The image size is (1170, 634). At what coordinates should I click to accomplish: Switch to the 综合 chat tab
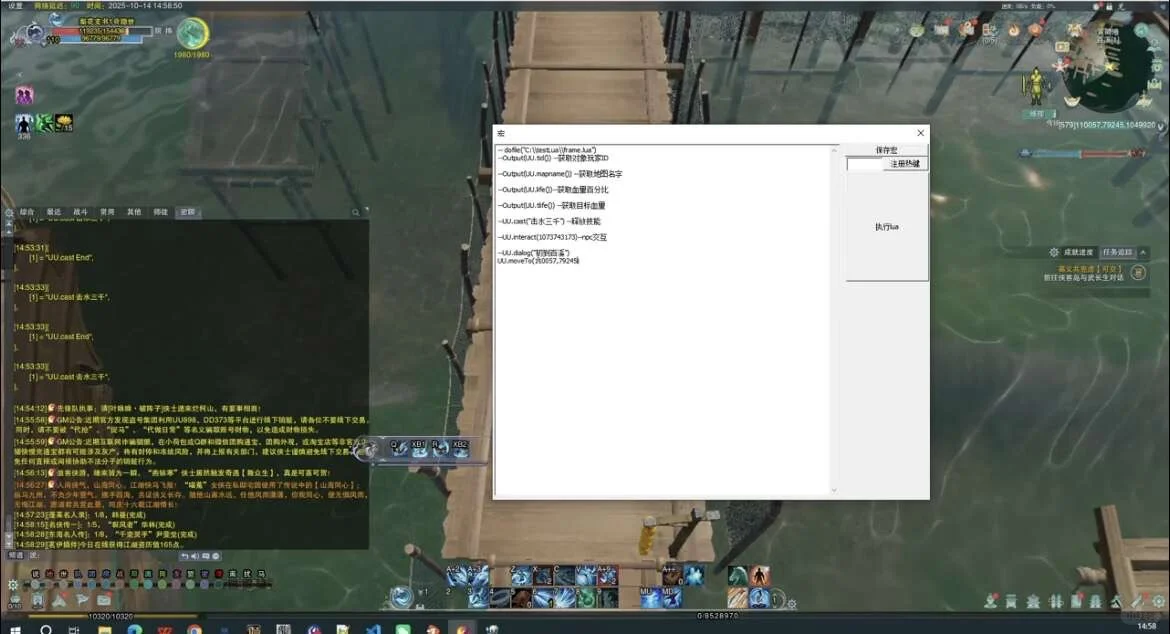[27, 212]
